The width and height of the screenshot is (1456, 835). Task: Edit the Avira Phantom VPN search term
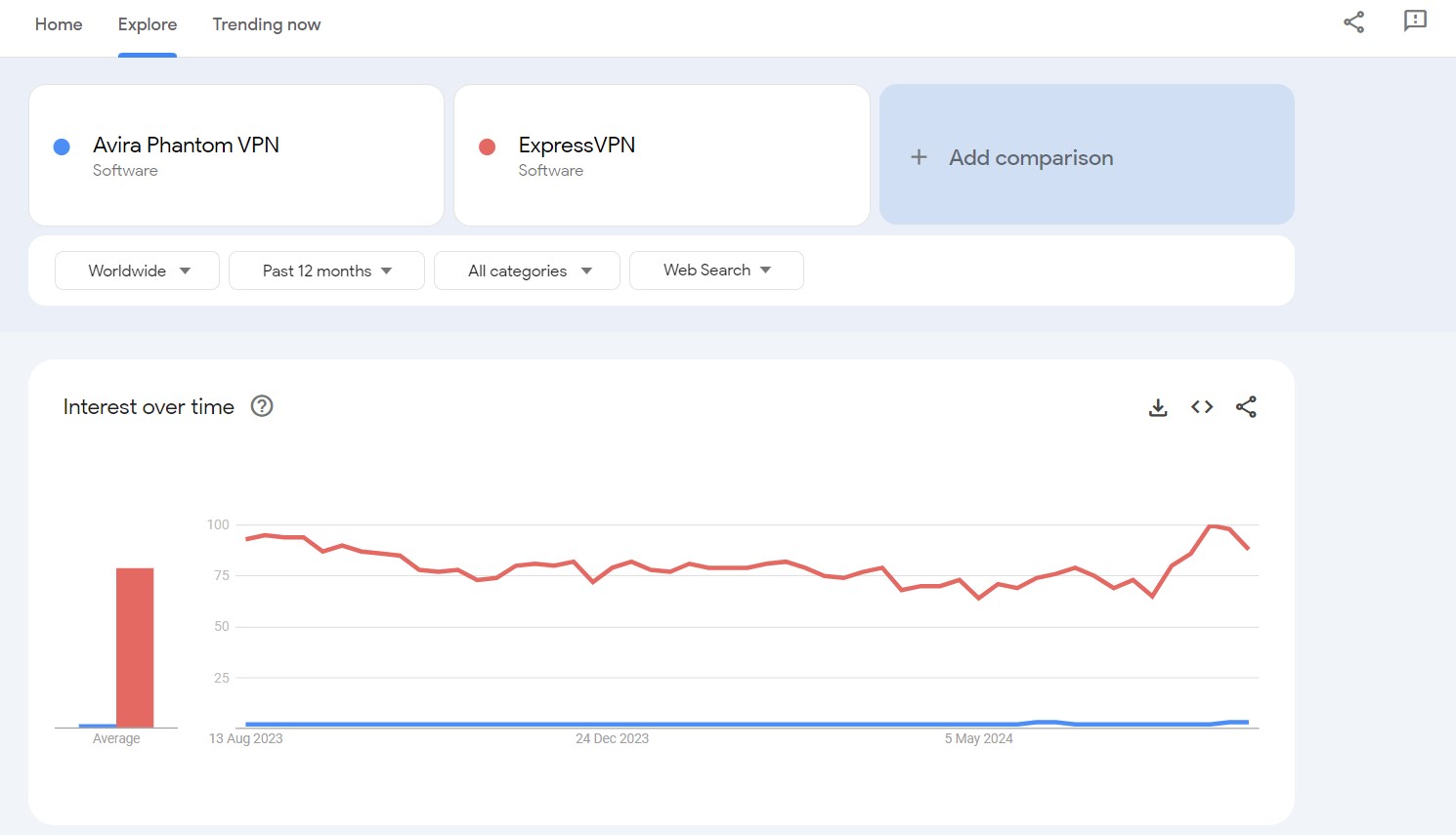236,155
